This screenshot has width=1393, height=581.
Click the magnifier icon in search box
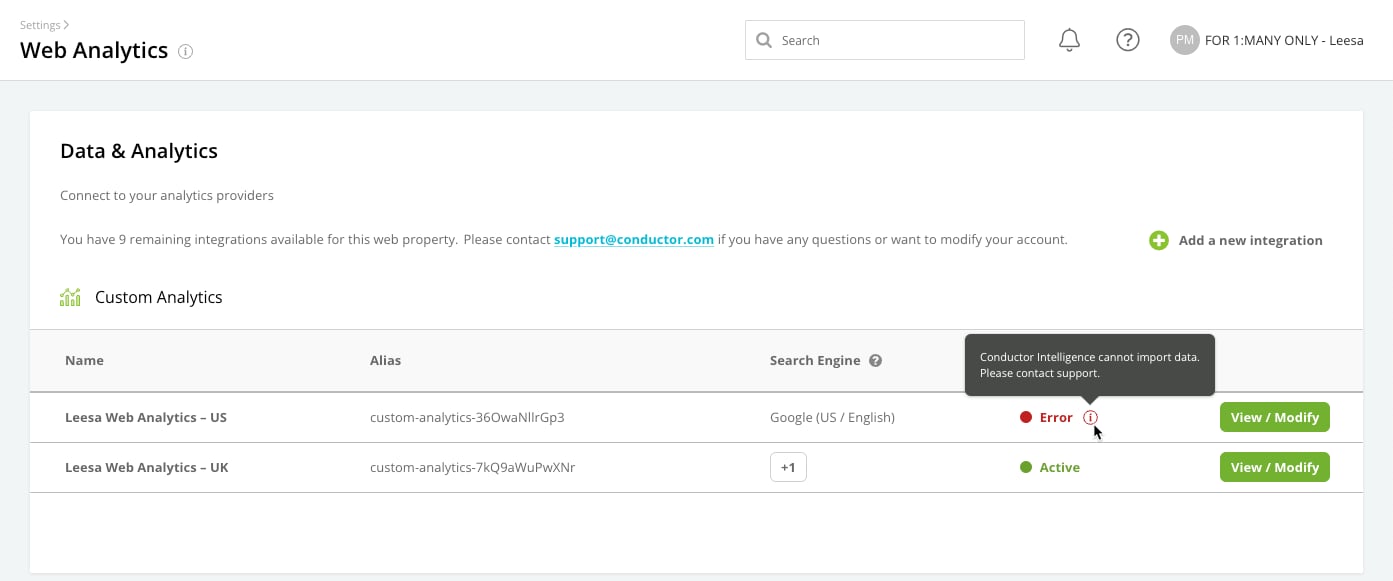click(x=764, y=40)
